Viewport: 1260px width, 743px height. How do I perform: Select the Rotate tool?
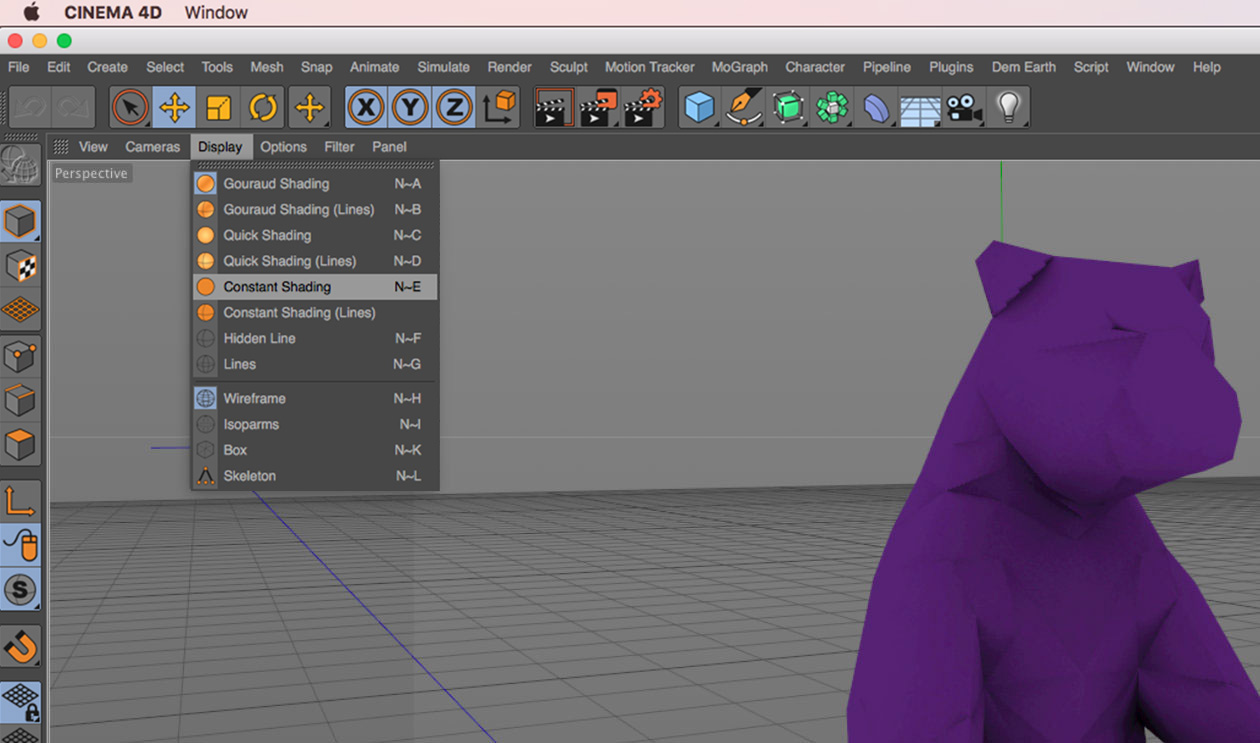coord(263,107)
